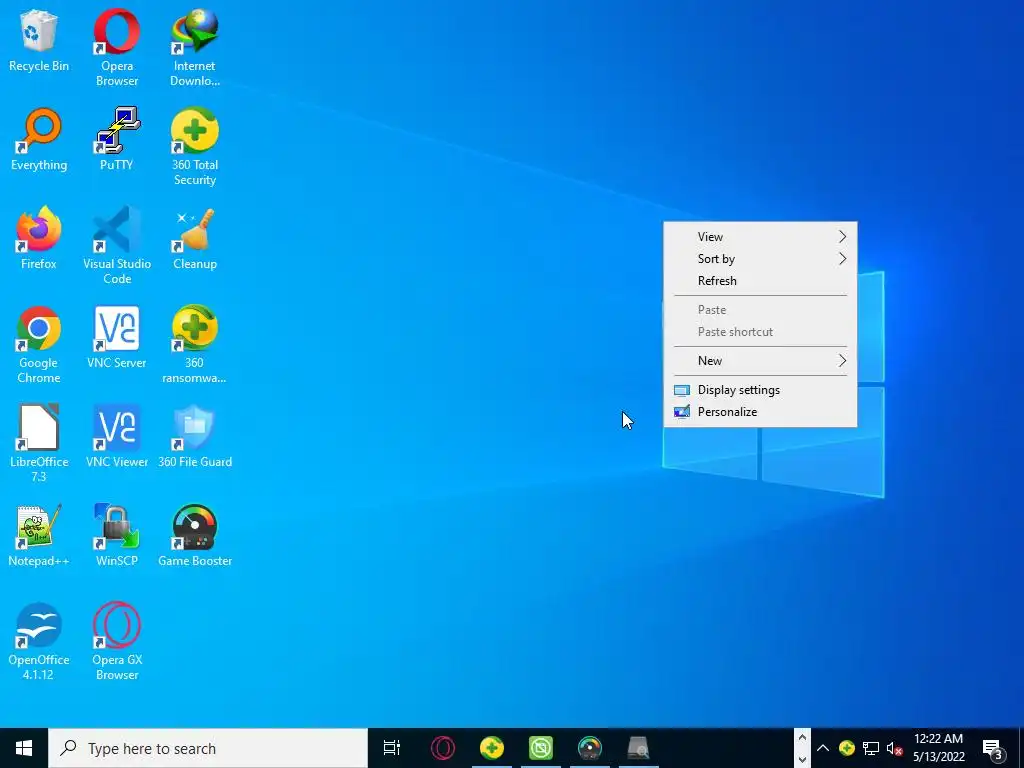Select the Google Chrome desktop shortcut
1024x768 pixels.
(x=39, y=345)
